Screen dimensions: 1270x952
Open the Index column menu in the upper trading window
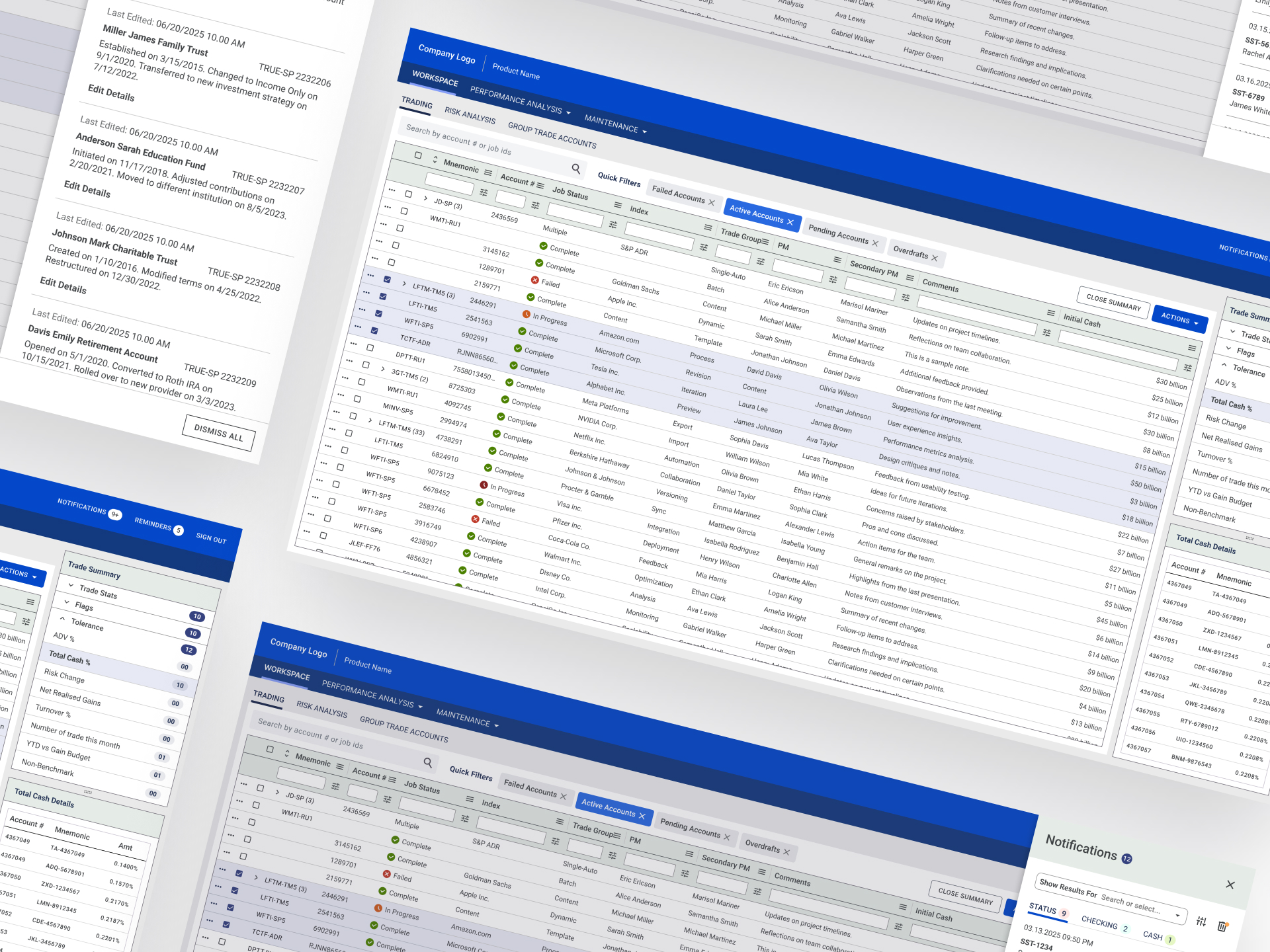click(x=708, y=227)
